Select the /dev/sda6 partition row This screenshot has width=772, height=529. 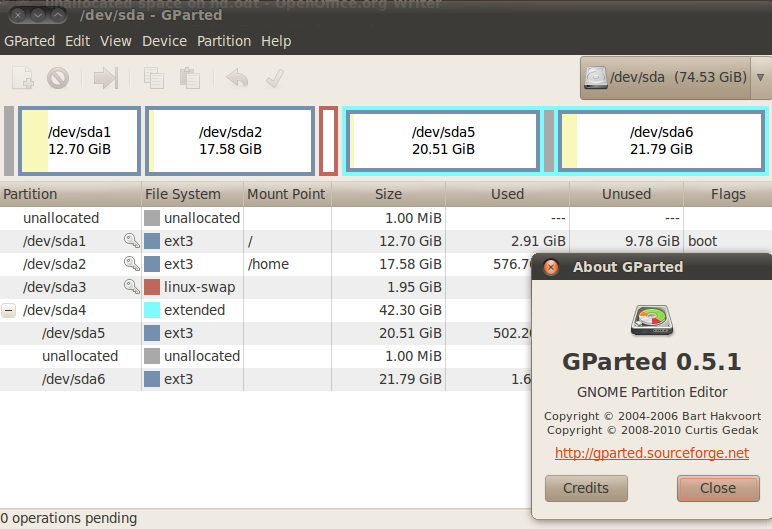[x=266, y=379]
